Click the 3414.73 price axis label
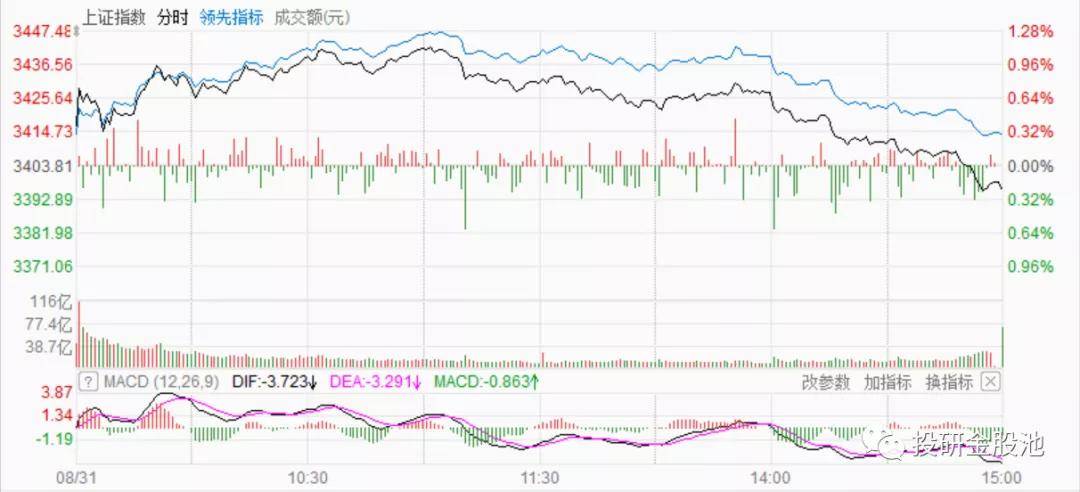 (x=42, y=131)
